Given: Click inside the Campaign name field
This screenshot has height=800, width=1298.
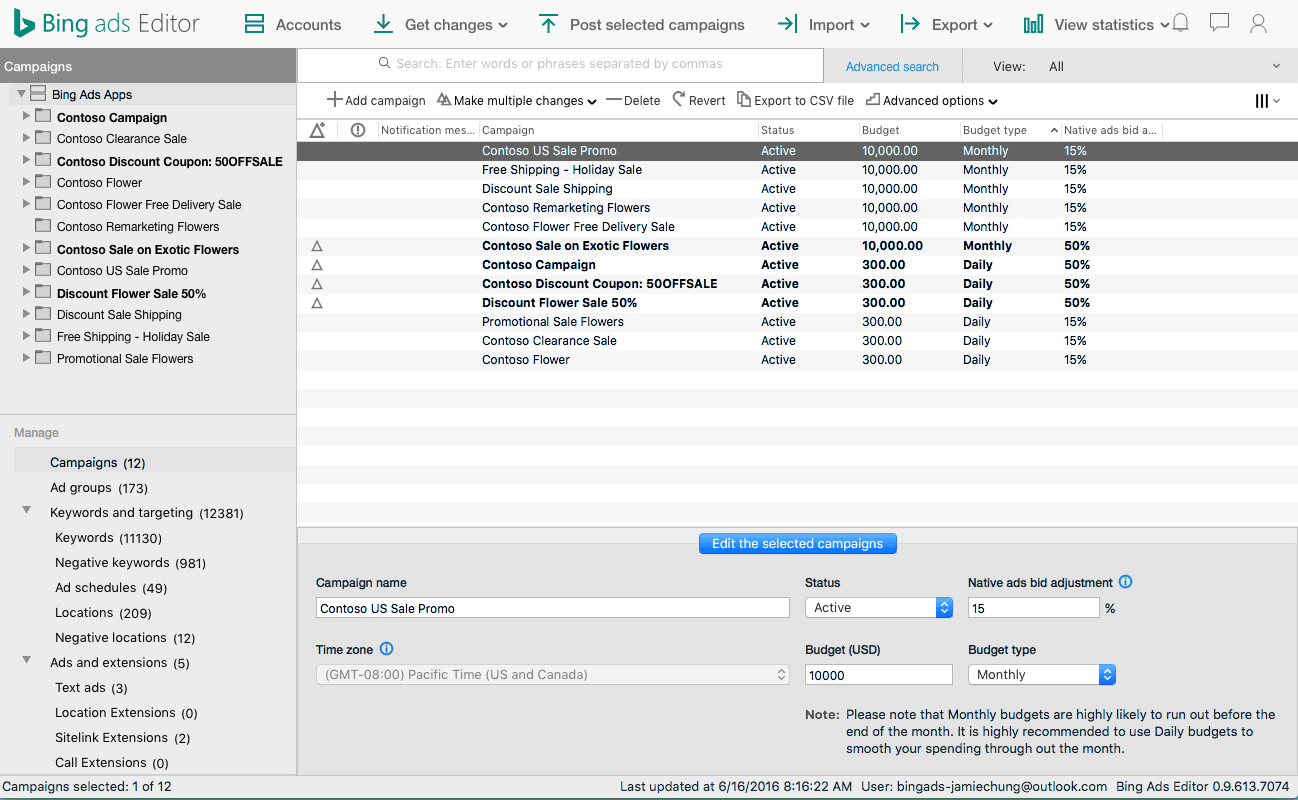Looking at the screenshot, I should [552, 607].
